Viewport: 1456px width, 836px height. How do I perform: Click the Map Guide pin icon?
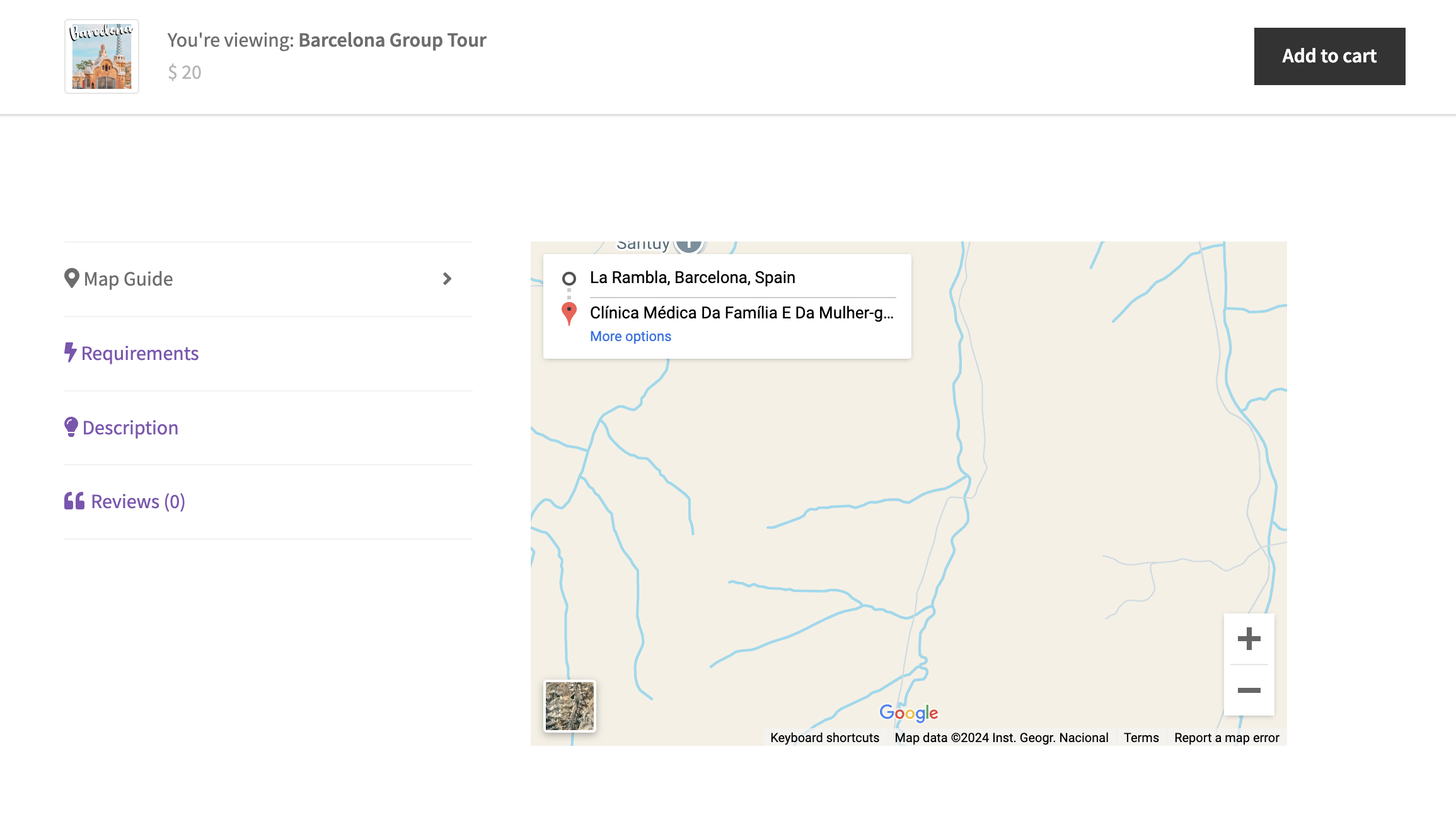tap(71, 279)
